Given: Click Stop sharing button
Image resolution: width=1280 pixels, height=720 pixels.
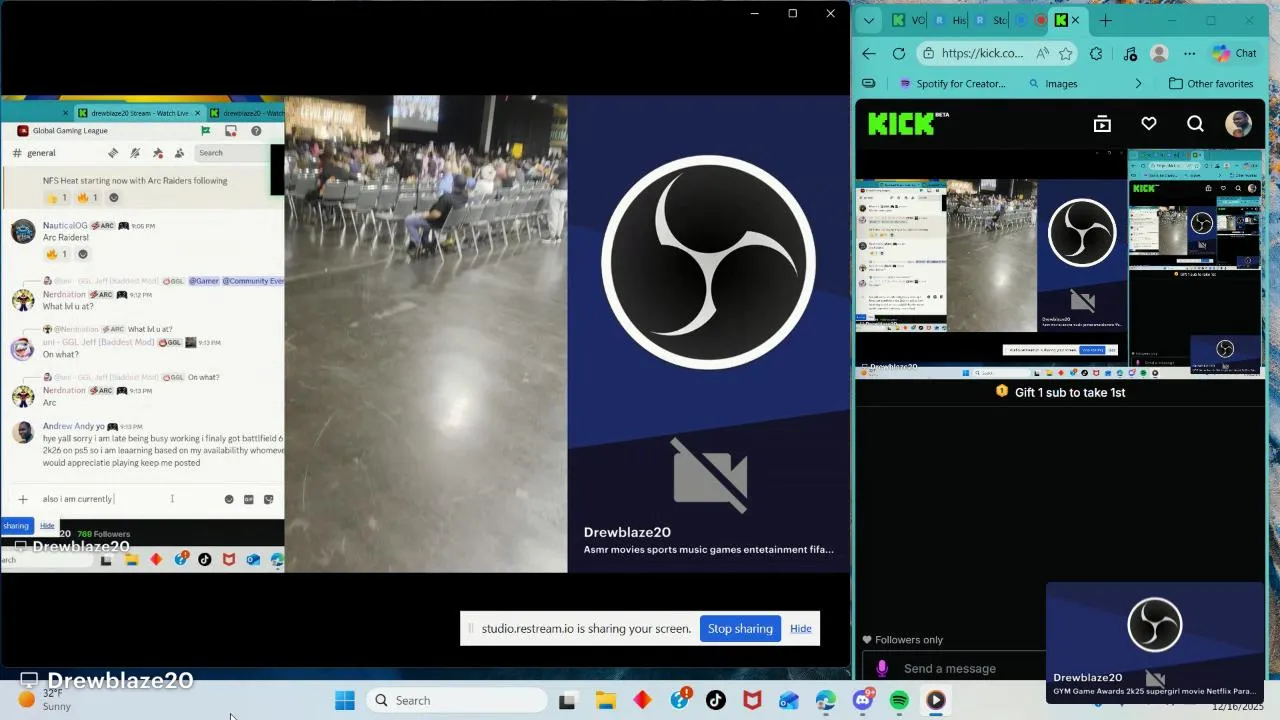Looking at the screenshot, I should coord(740,628).
